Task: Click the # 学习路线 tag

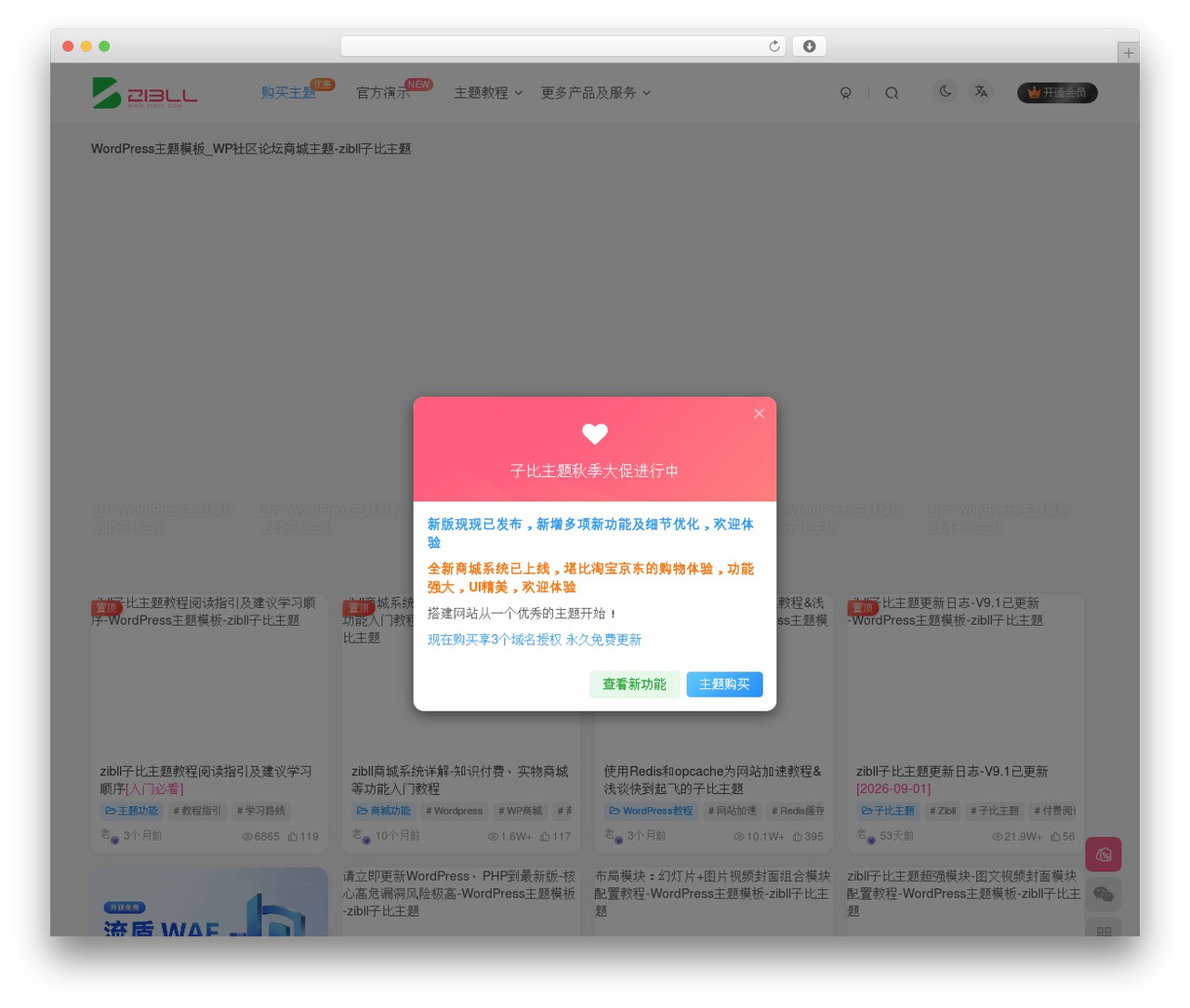Action: click(261, 811)
